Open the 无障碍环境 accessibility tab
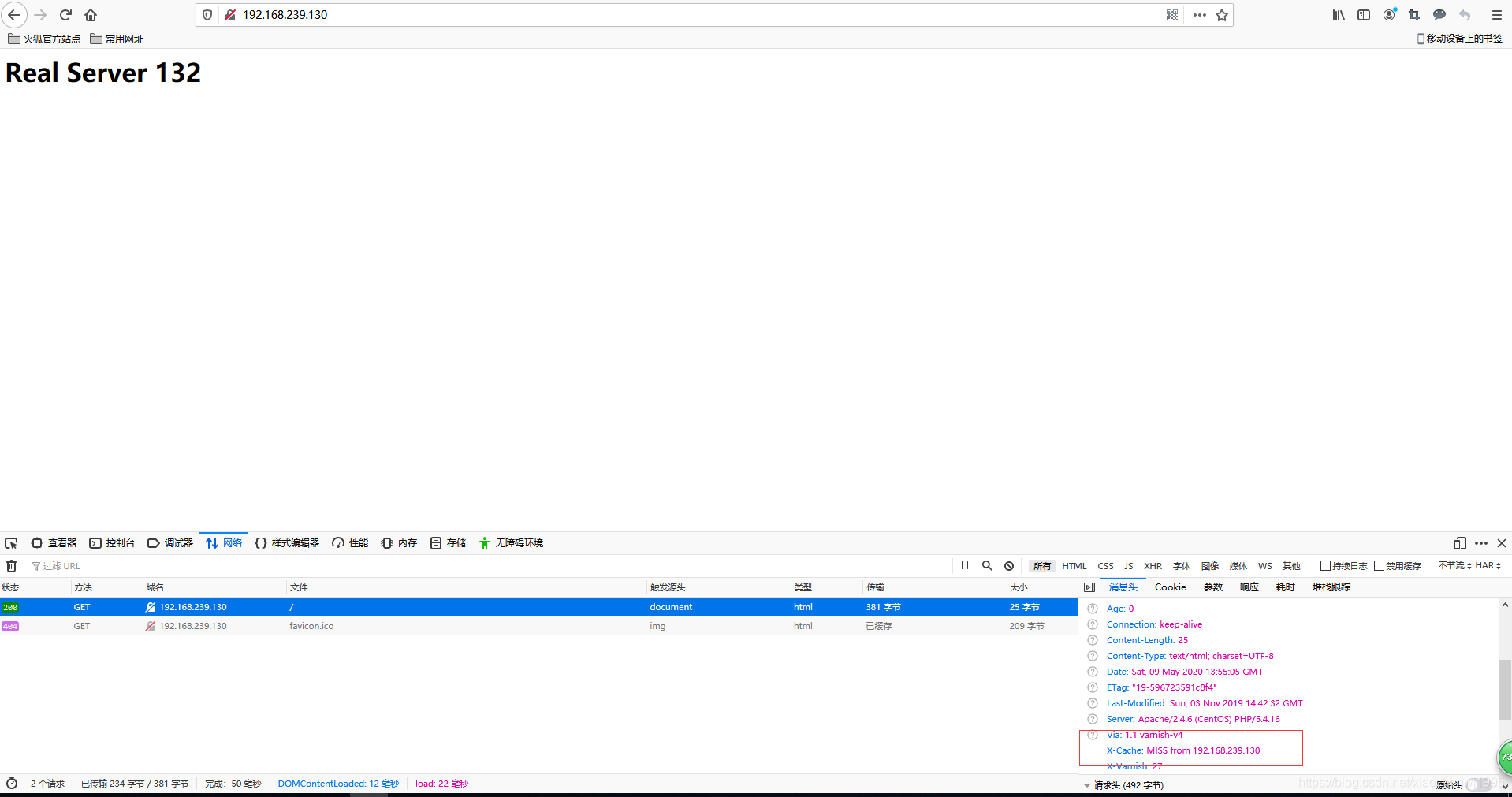The width and height of the screenshot is (1512, 797). click(511, 543)
